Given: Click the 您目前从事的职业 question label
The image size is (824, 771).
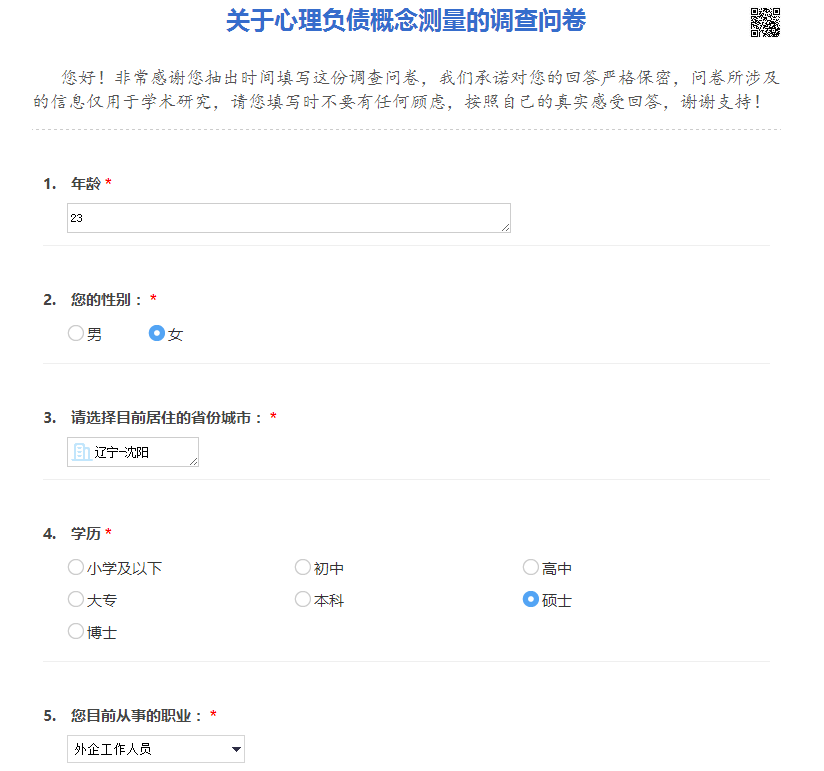Looking at the screenshot, I should tap(137, 716).
